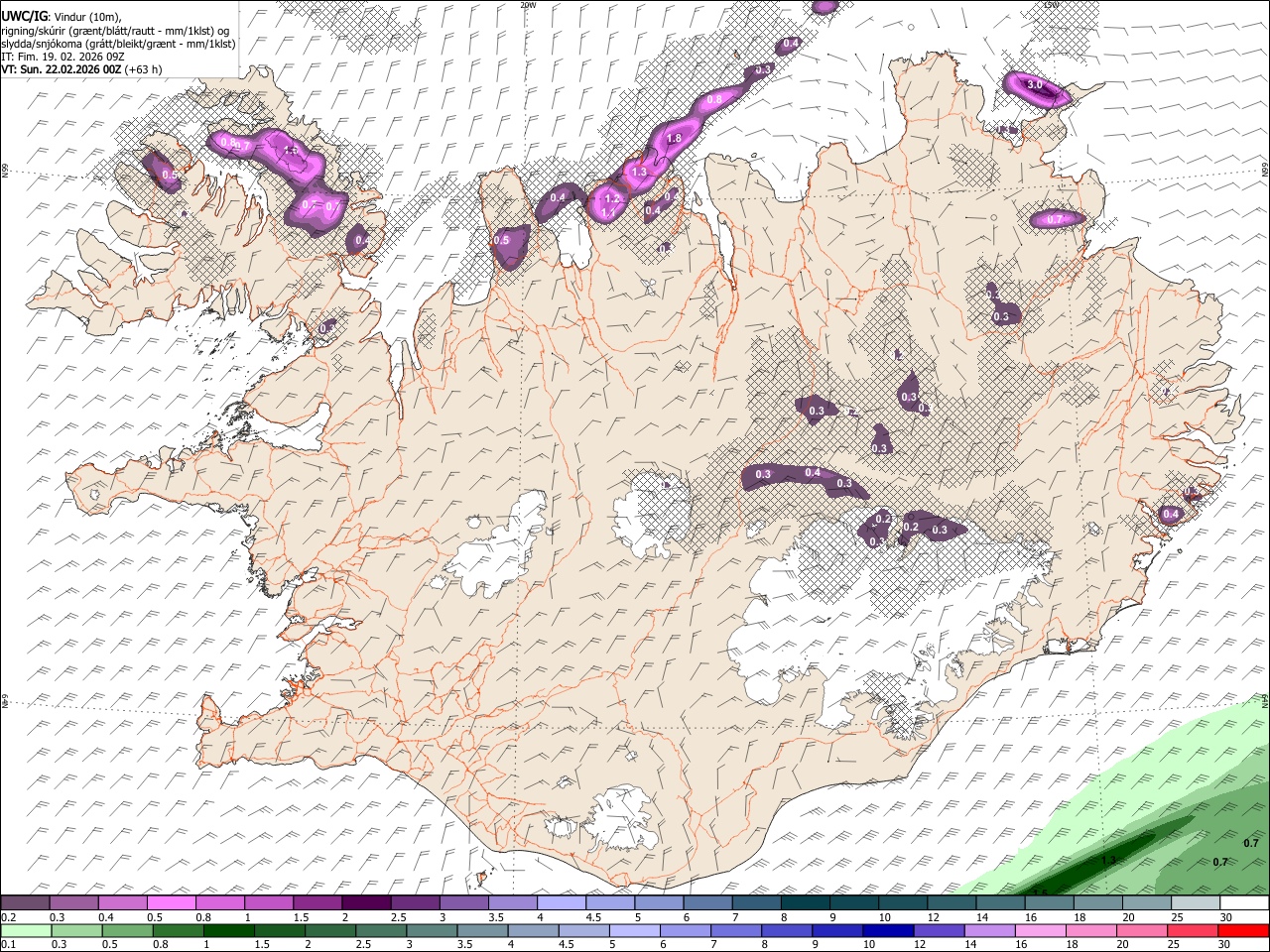Pick bright red bottom-row swatch labeled 30

[1244, 931]
